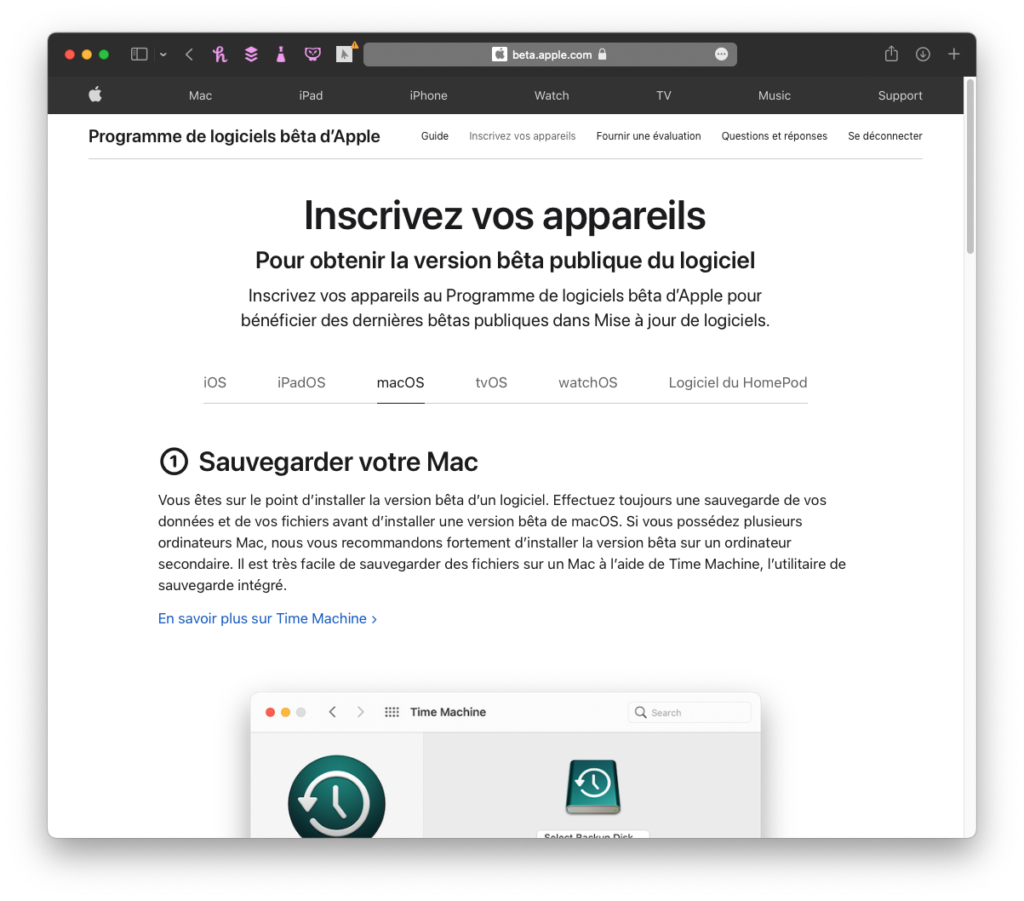The width and height of the screenshot is (1024, 901).
Task: Click 'Se déconnecter' to sign out
Action: point(885,136)
